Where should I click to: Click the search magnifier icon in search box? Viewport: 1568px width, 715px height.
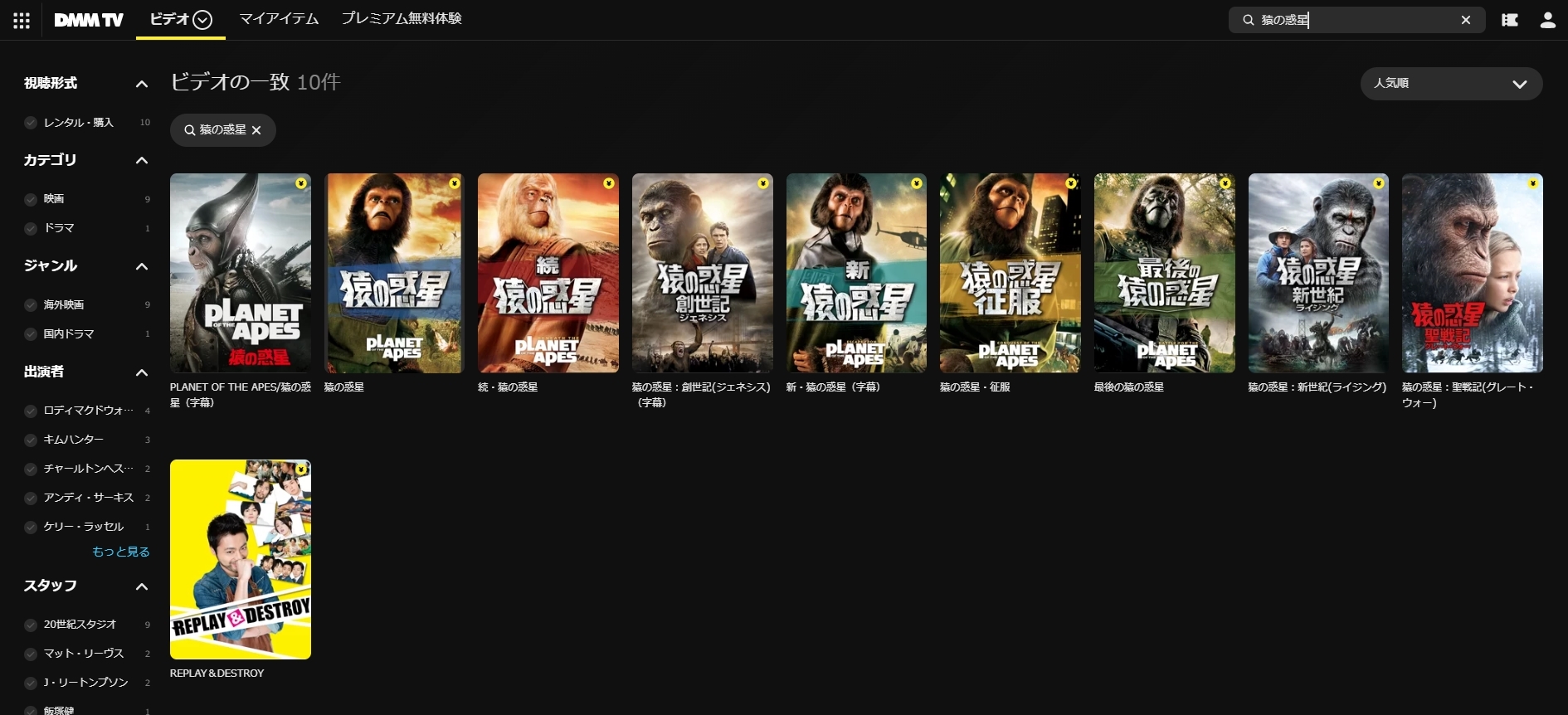click(x=1248, y=20)
